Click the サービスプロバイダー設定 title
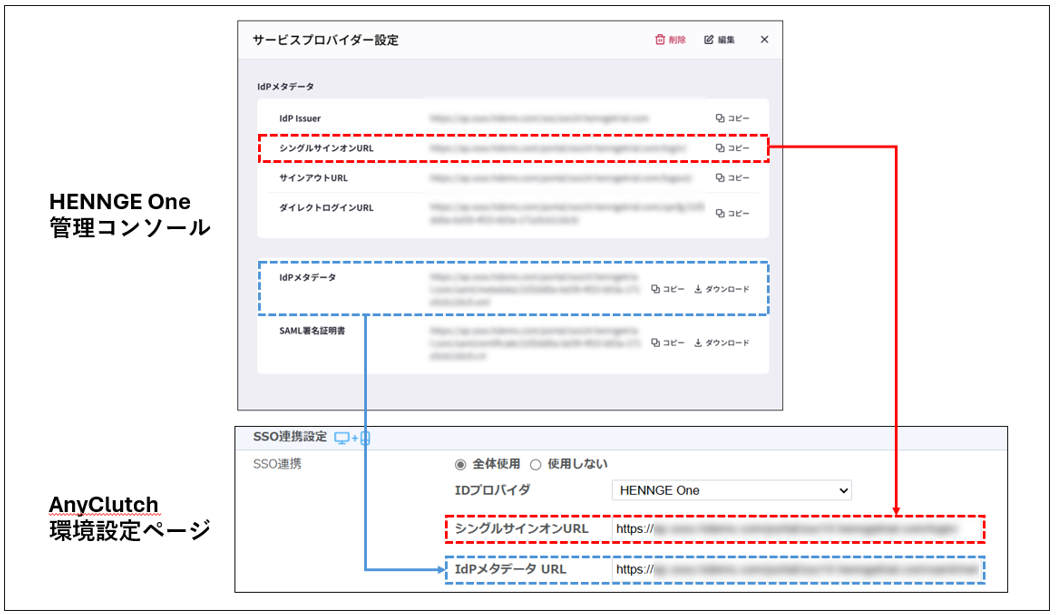This screenshot has width=1056, height=615. click(325, 40)
